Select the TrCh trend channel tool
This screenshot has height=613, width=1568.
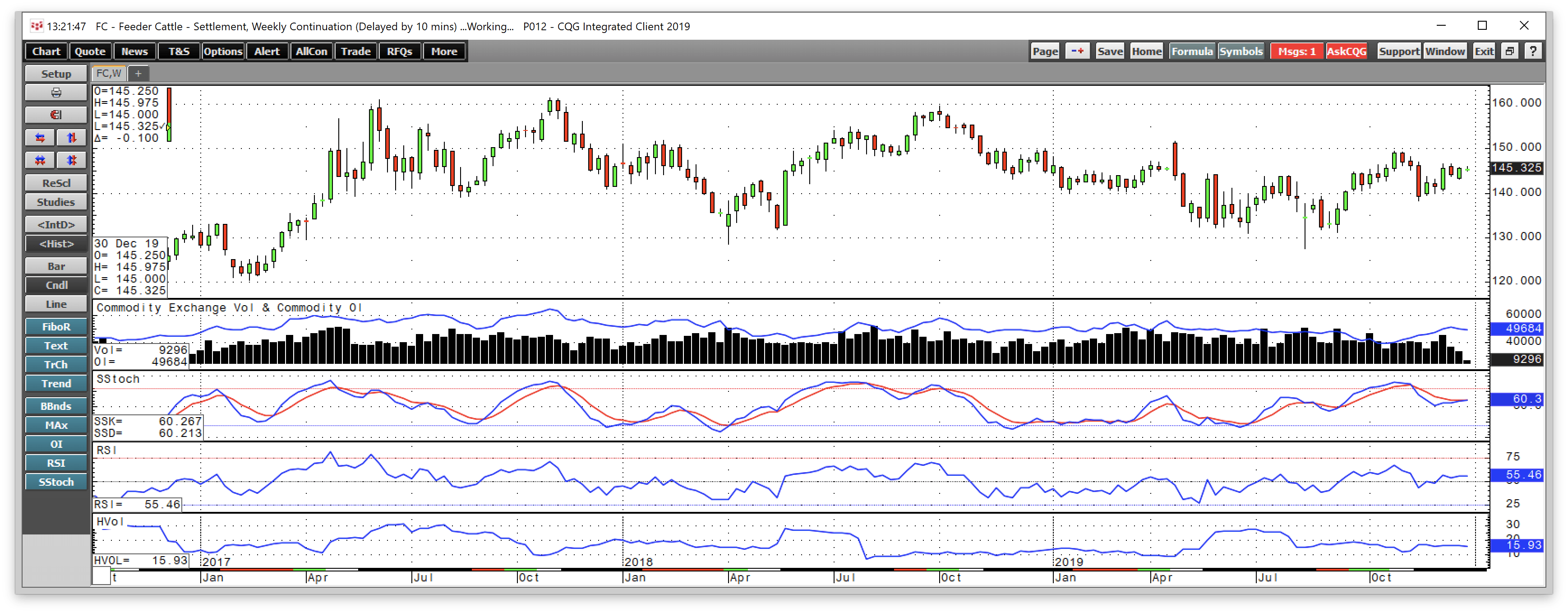click(x=56, y=364)
